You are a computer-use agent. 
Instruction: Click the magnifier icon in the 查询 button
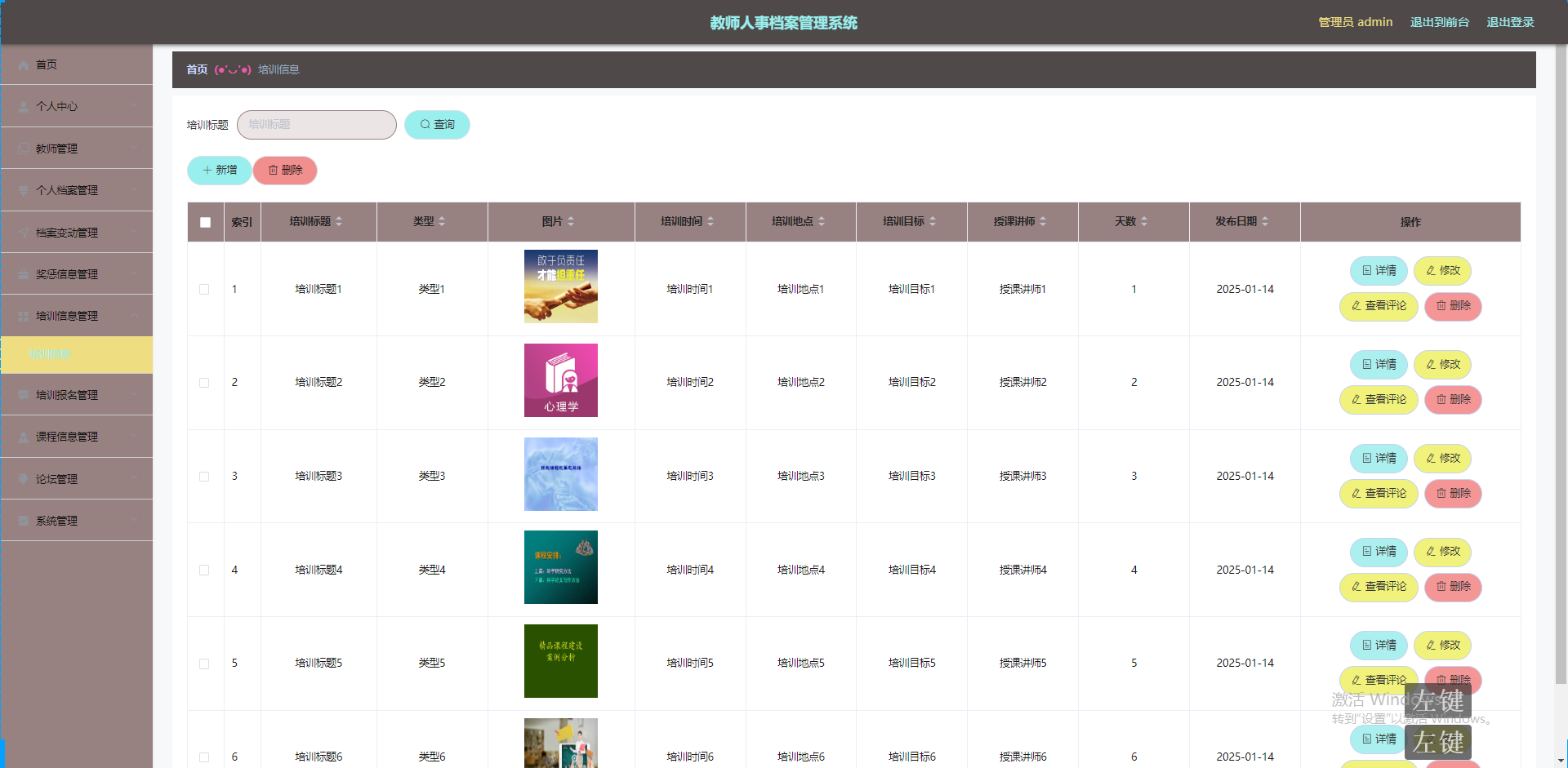(x=425, y=124)
